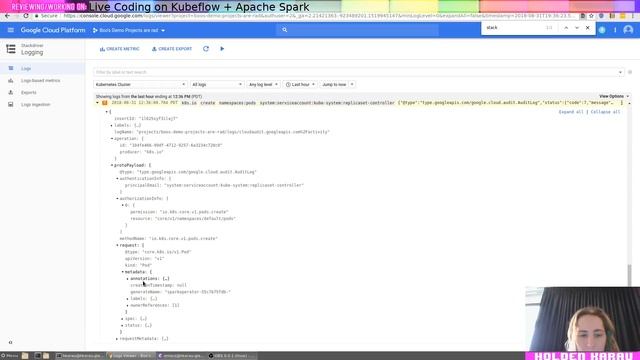Open the filter box dropdown arrow
The image size is (640, 360).
[x=620, y=72]
